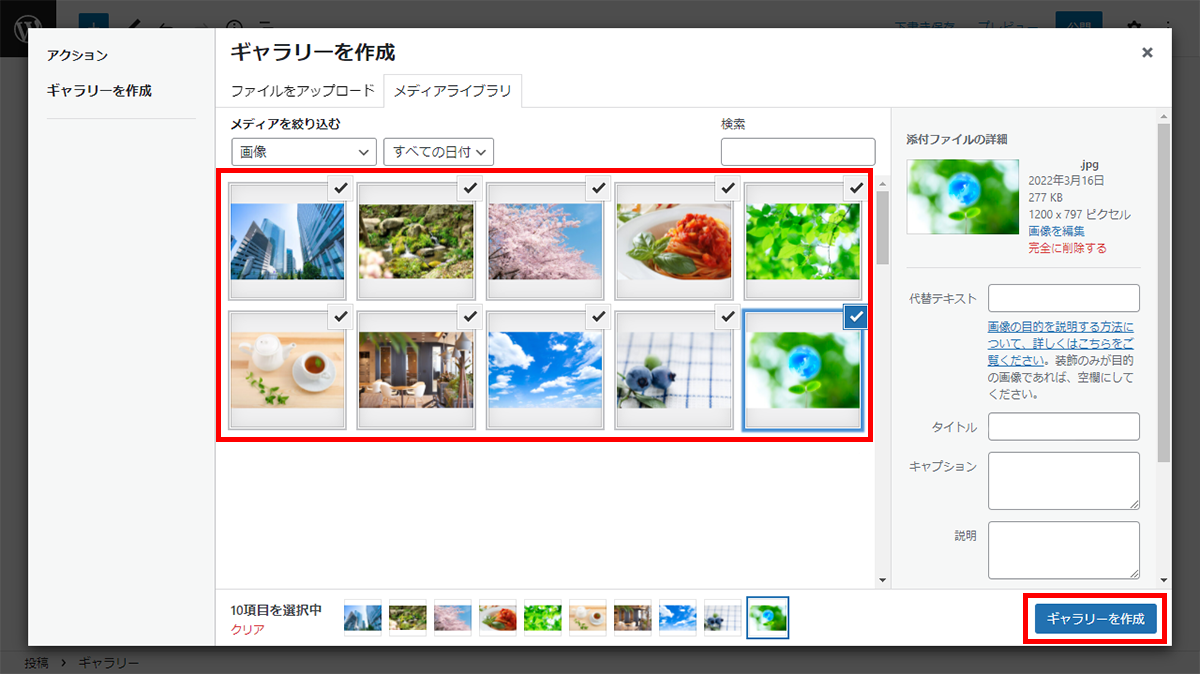1200x674 pixels.
Task: Click the blue ギャラリーを作成 button
Action: [1095, 619]
